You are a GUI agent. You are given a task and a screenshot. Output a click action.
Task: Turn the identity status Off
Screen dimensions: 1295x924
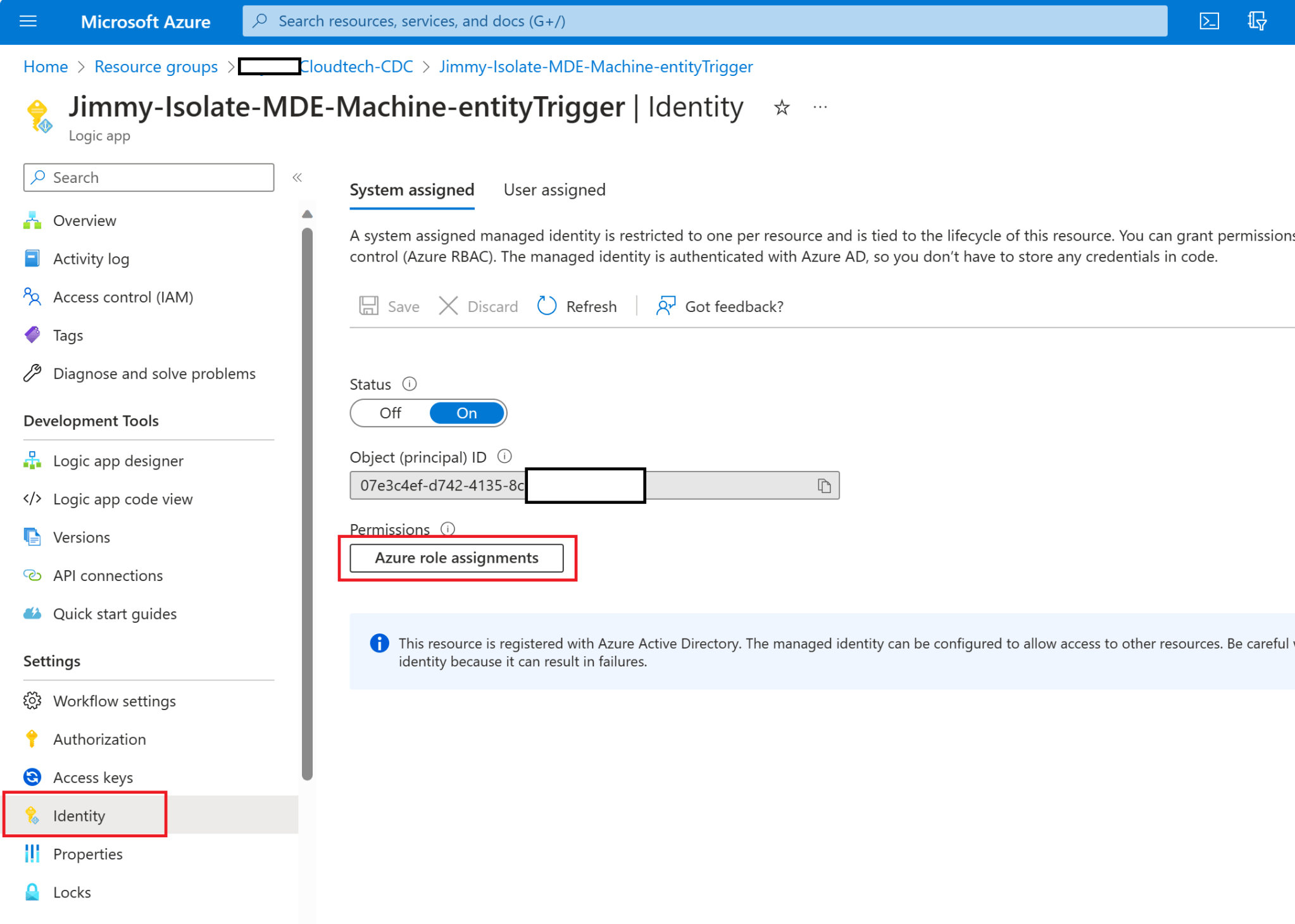[391, 413]
